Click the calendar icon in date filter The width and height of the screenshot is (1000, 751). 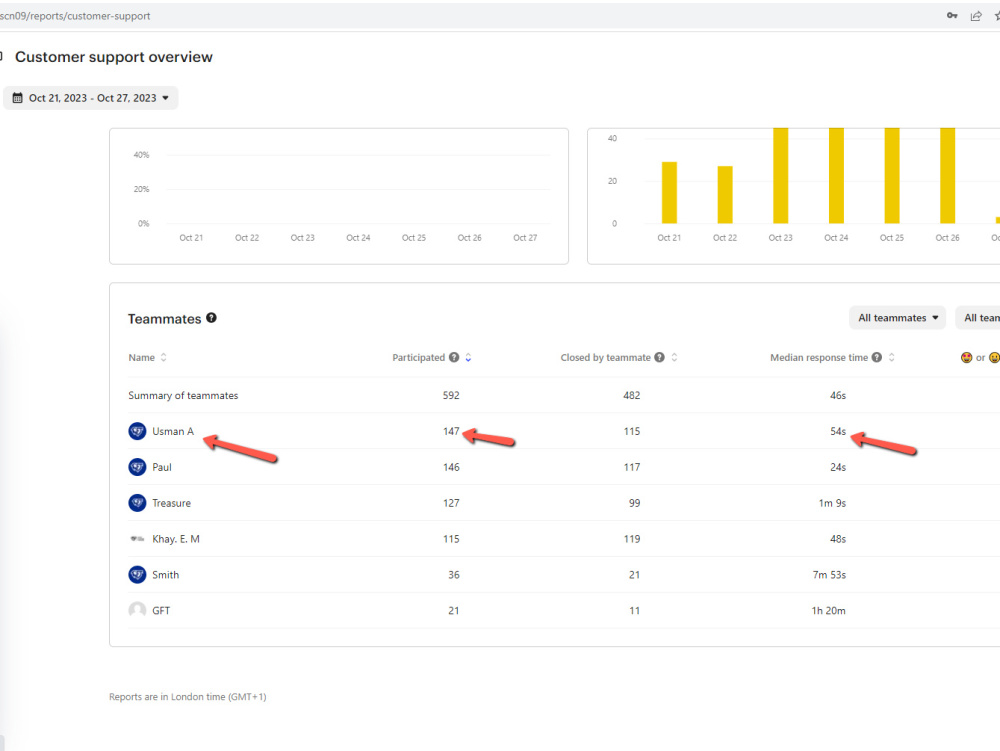point(18,98)
